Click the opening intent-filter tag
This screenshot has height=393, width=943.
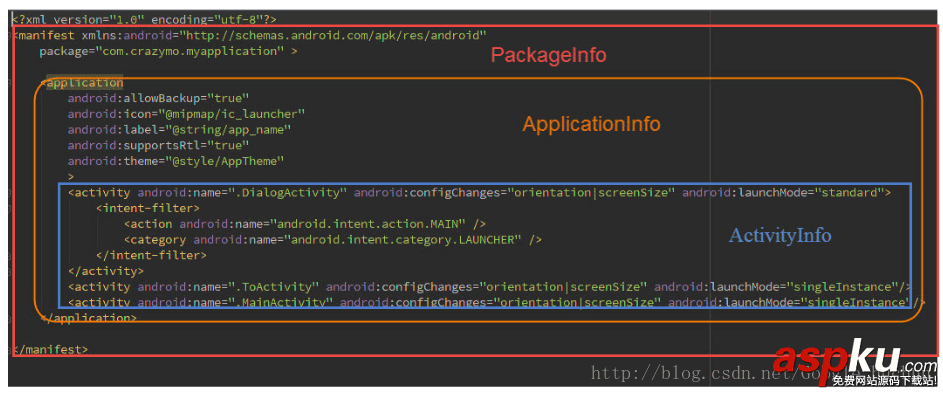[148, 208]
